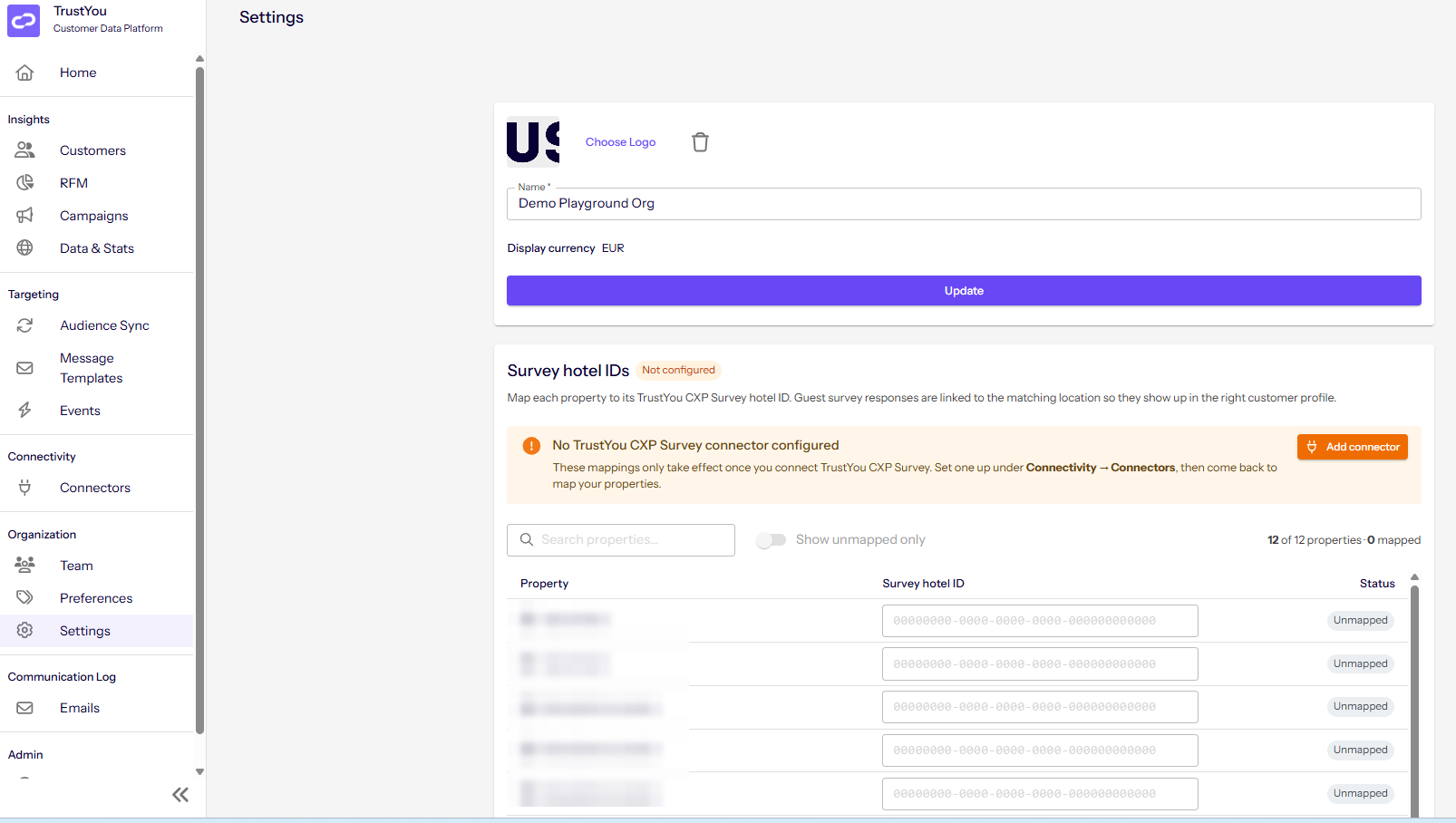Click the properties table scrollbar up arrow
1456x823 pixels.
1414,577
